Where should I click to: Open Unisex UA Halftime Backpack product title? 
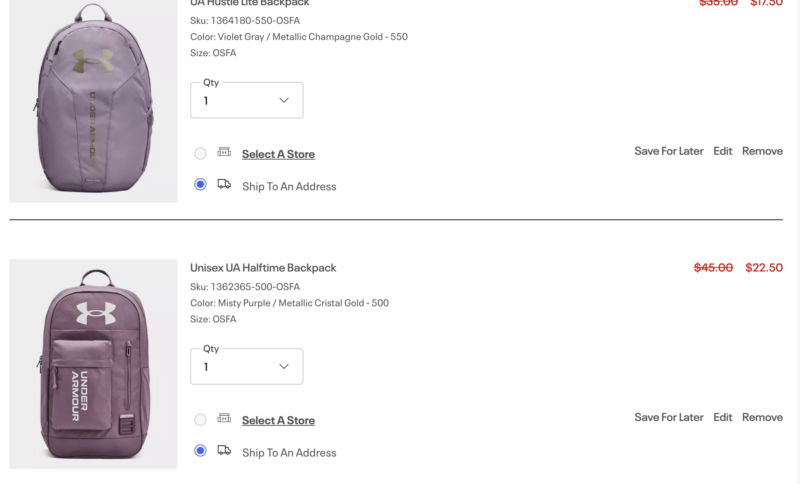(263, 268)
